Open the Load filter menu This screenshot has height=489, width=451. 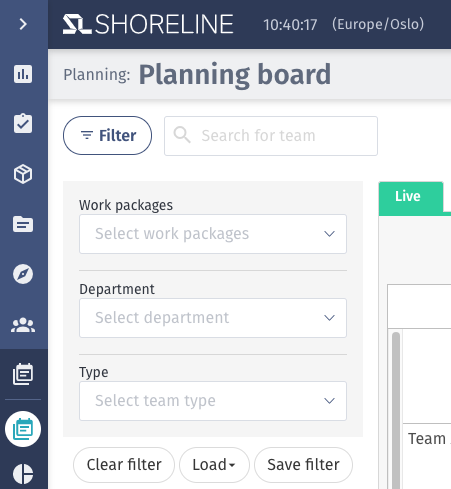coord(214,465)
